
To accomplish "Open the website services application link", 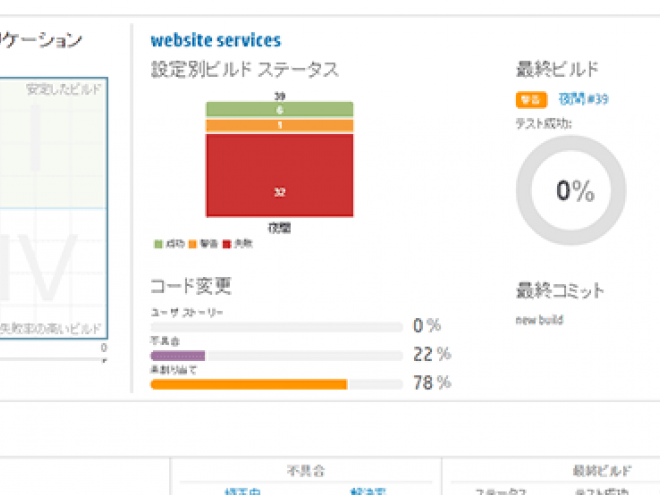I will tap(216, 40).
